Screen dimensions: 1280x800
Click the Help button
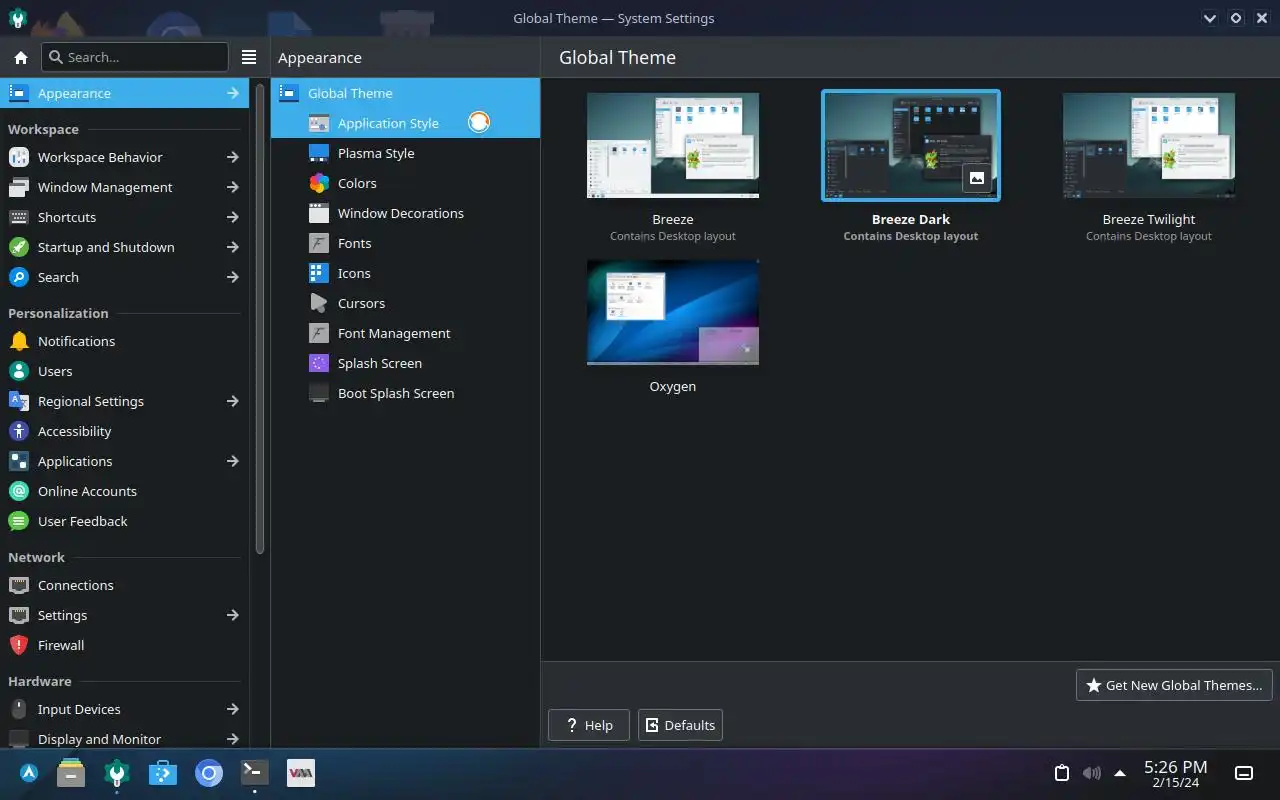[589, 725]
